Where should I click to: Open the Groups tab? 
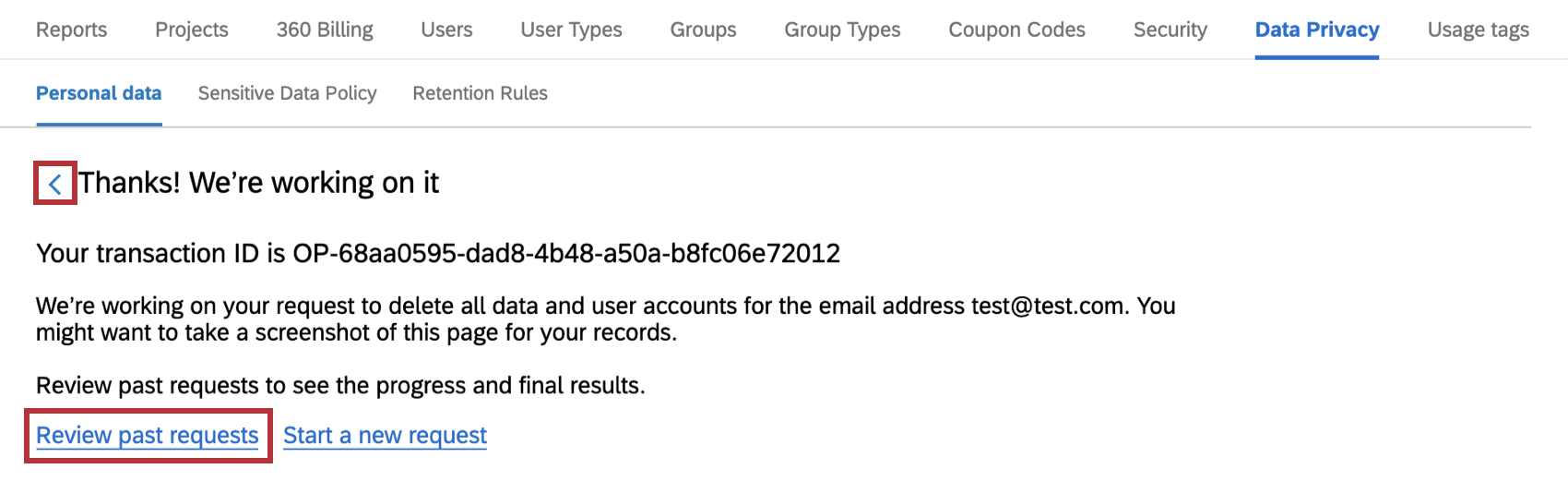[703, 30]
